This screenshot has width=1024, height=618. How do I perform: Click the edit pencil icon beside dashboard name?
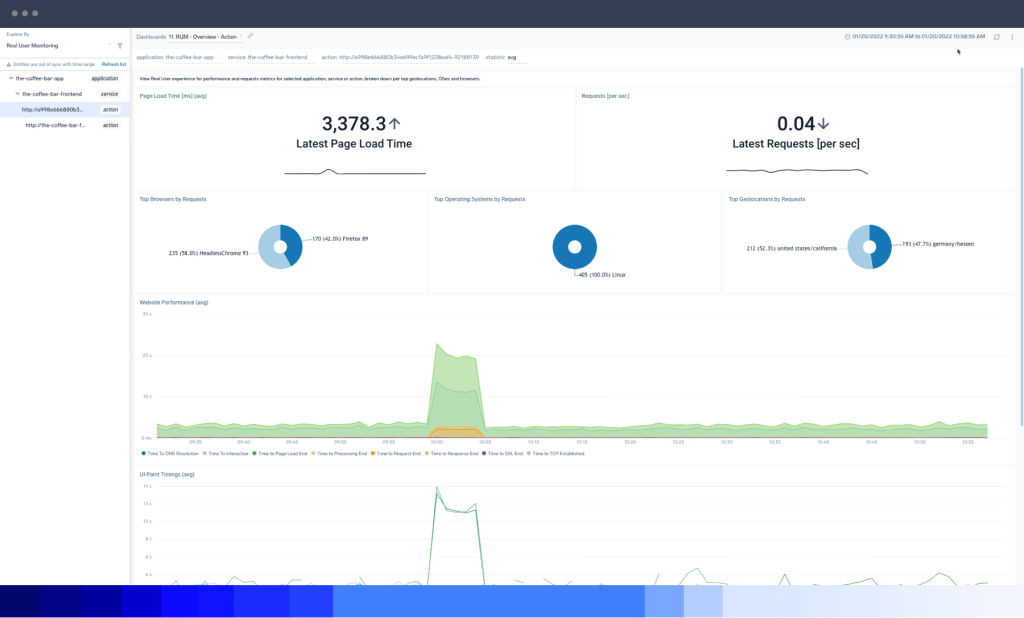tap(251, 36)
